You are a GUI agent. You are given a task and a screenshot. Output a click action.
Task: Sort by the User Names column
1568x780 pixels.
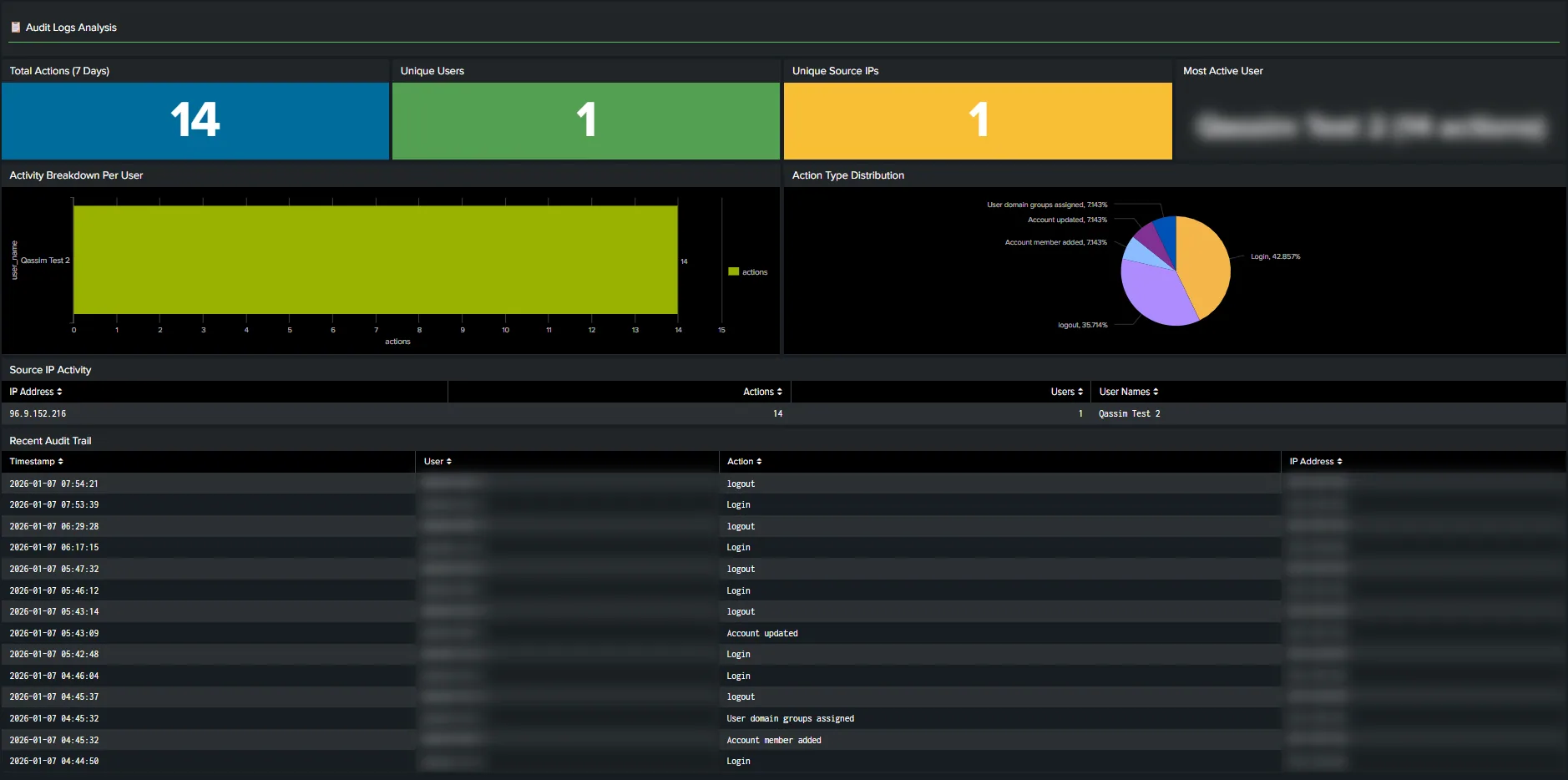(x=1129, y=392)
